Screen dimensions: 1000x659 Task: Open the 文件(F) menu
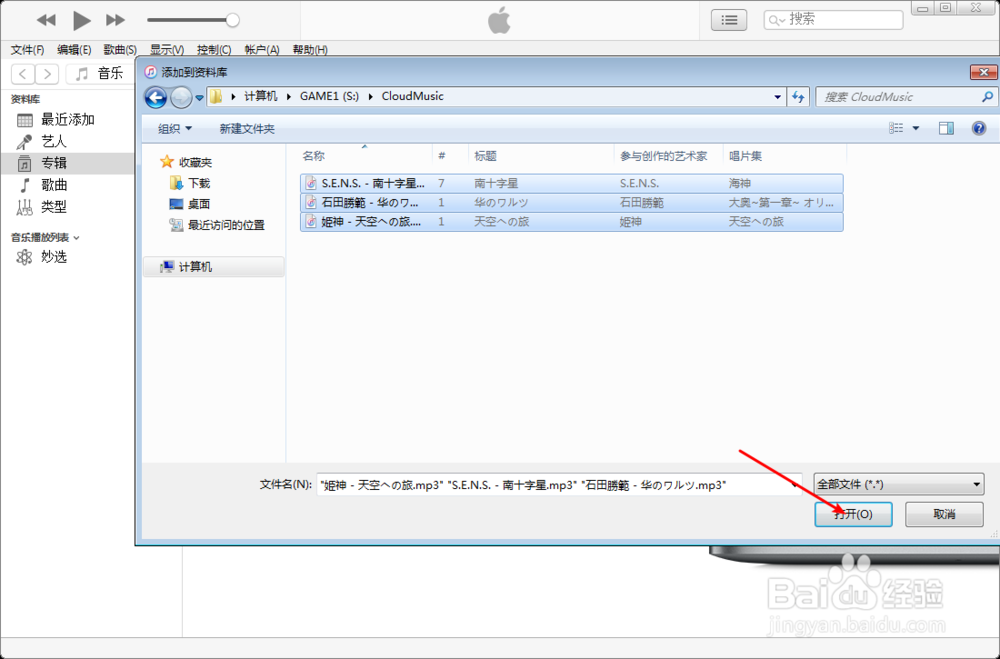[x=27, y=49]
